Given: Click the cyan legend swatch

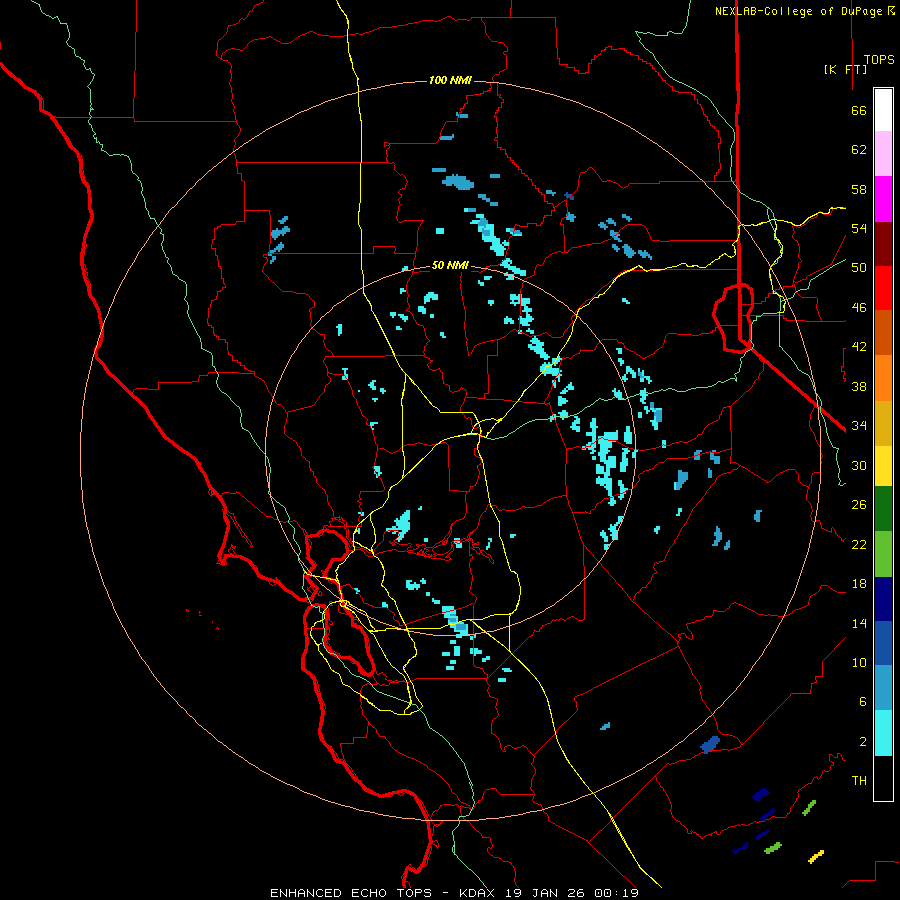Looking at the screenshot, I should coord(883,733).
